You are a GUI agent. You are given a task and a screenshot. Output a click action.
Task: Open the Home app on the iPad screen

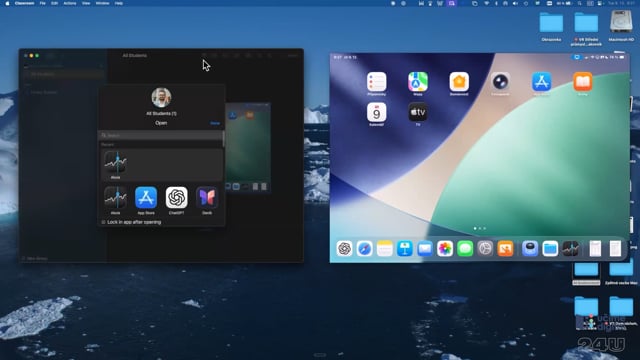(459, 82)
